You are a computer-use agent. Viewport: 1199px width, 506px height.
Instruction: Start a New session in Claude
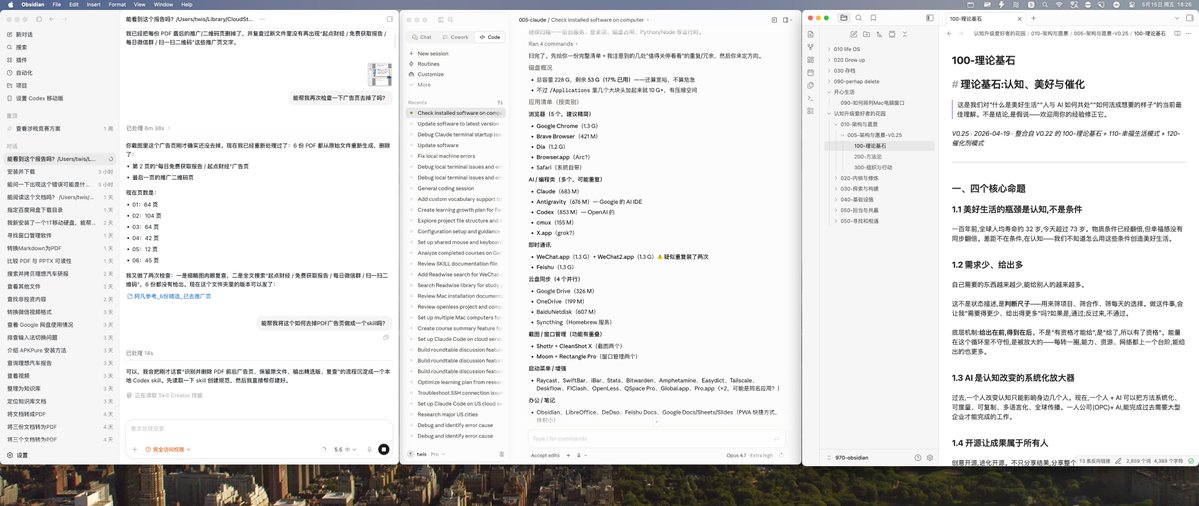(x=433, y=54)
